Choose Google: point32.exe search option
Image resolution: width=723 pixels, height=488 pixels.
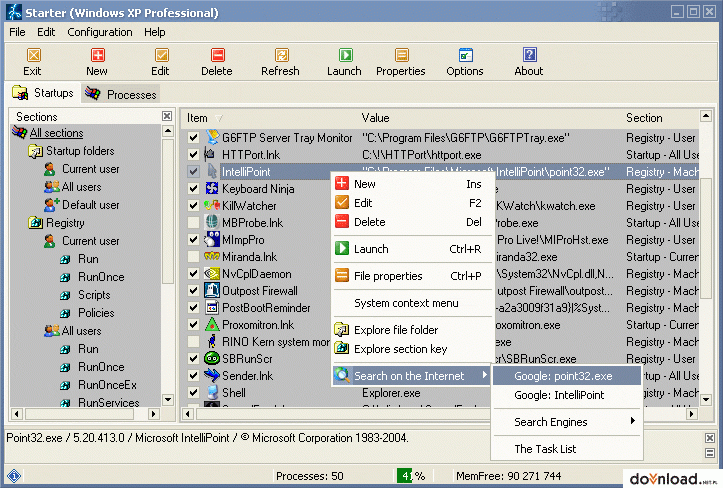[567, 376]
